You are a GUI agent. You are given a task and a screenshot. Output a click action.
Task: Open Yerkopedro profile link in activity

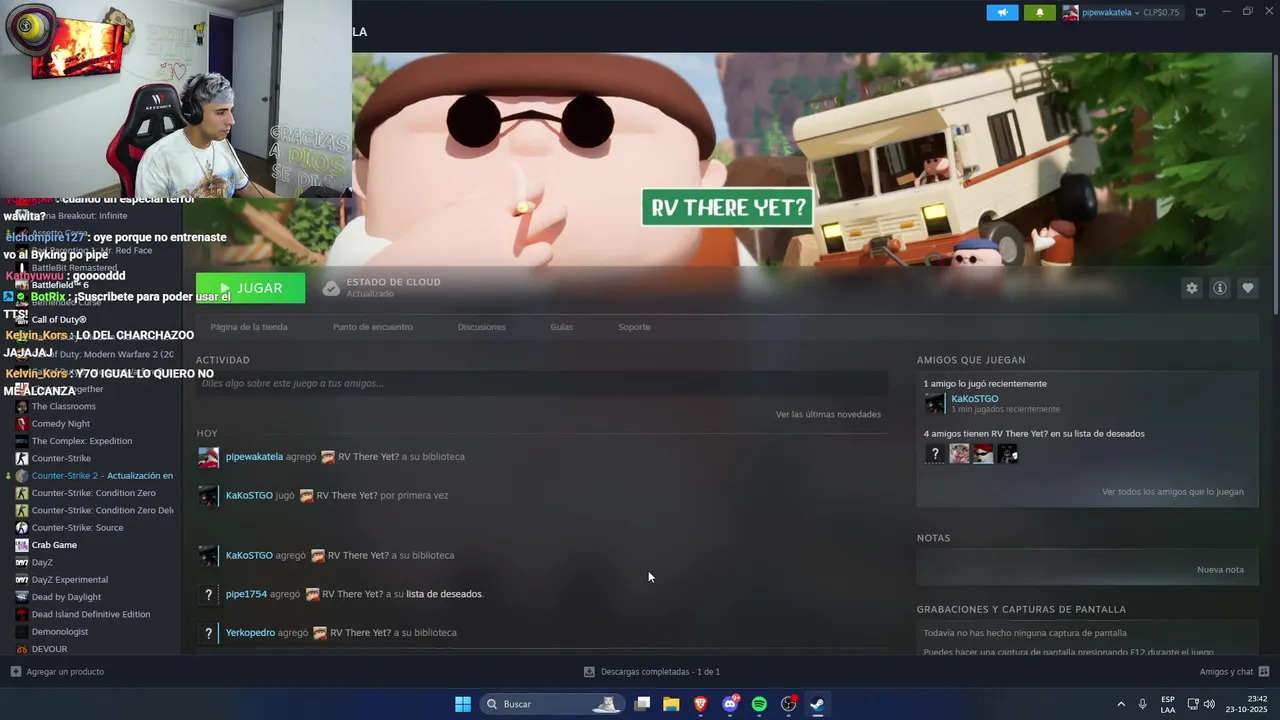(250, 633)
